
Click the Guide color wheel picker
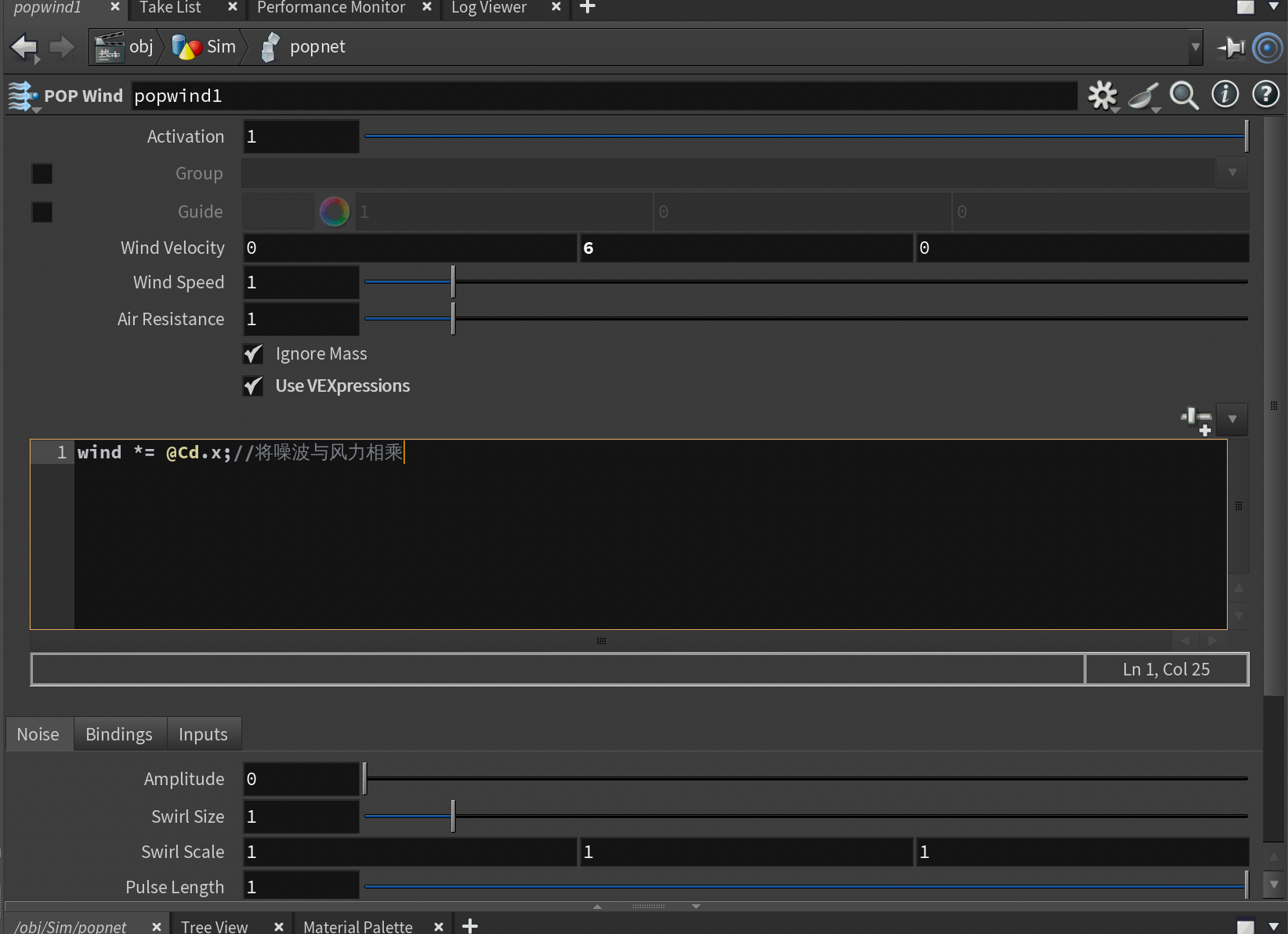[x=335, y=212]
